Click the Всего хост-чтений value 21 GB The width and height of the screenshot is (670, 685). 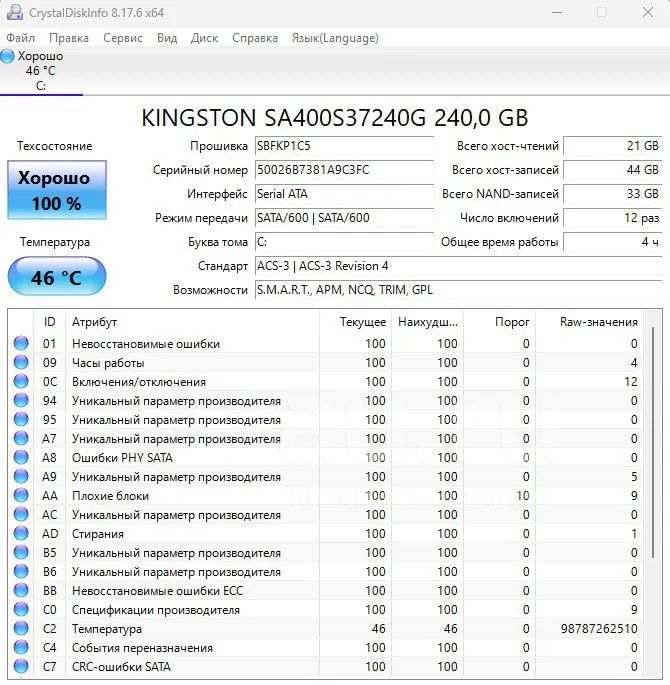(x=613, y=146)
